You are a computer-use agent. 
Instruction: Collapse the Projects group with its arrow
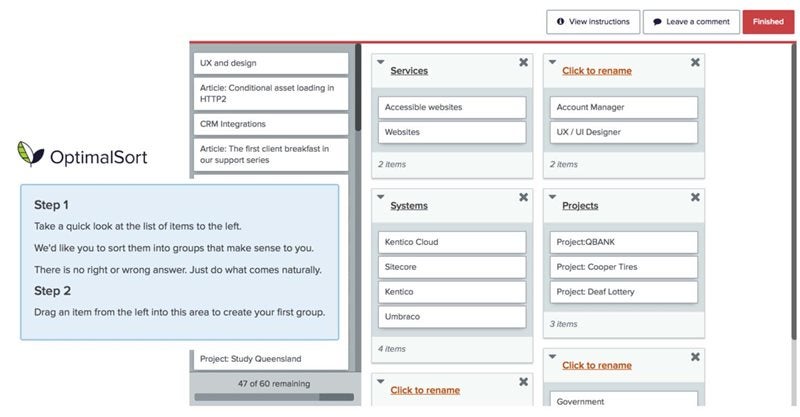[x=552, y=197]
